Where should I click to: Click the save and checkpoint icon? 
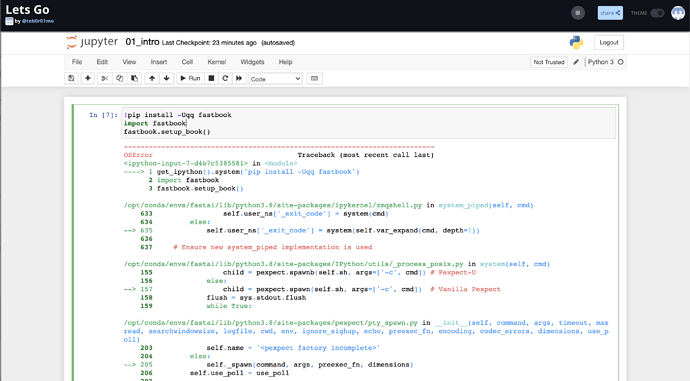(71, 78)
